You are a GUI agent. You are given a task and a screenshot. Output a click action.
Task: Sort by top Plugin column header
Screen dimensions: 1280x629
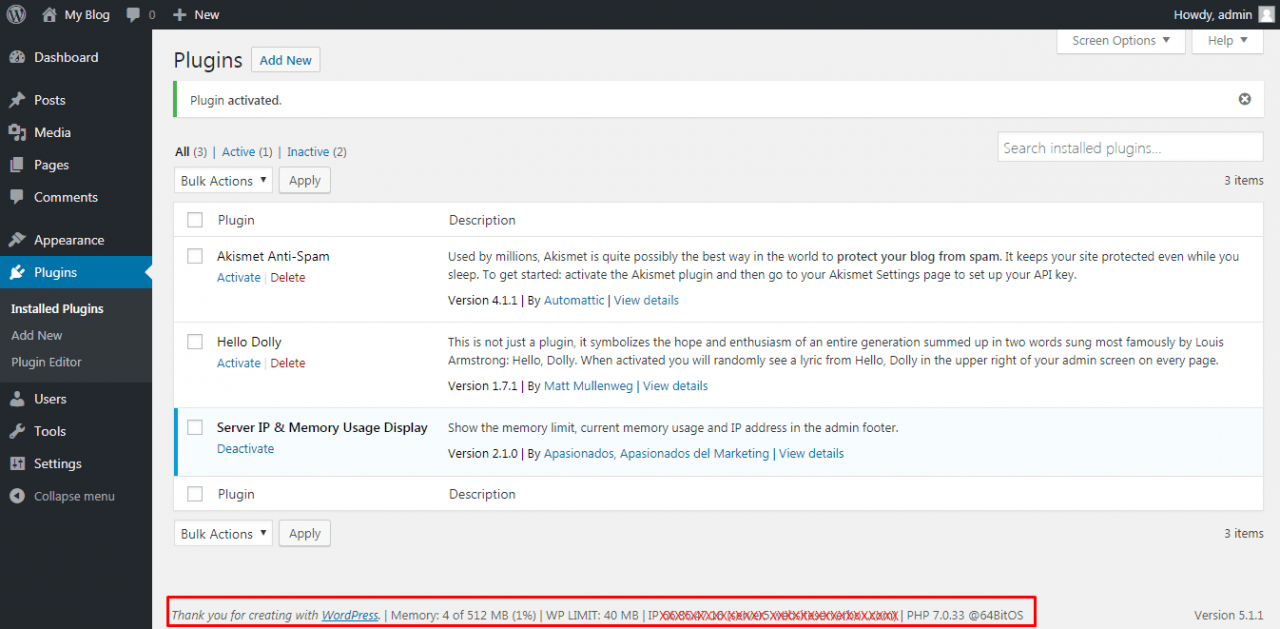[x=236, y=220]
